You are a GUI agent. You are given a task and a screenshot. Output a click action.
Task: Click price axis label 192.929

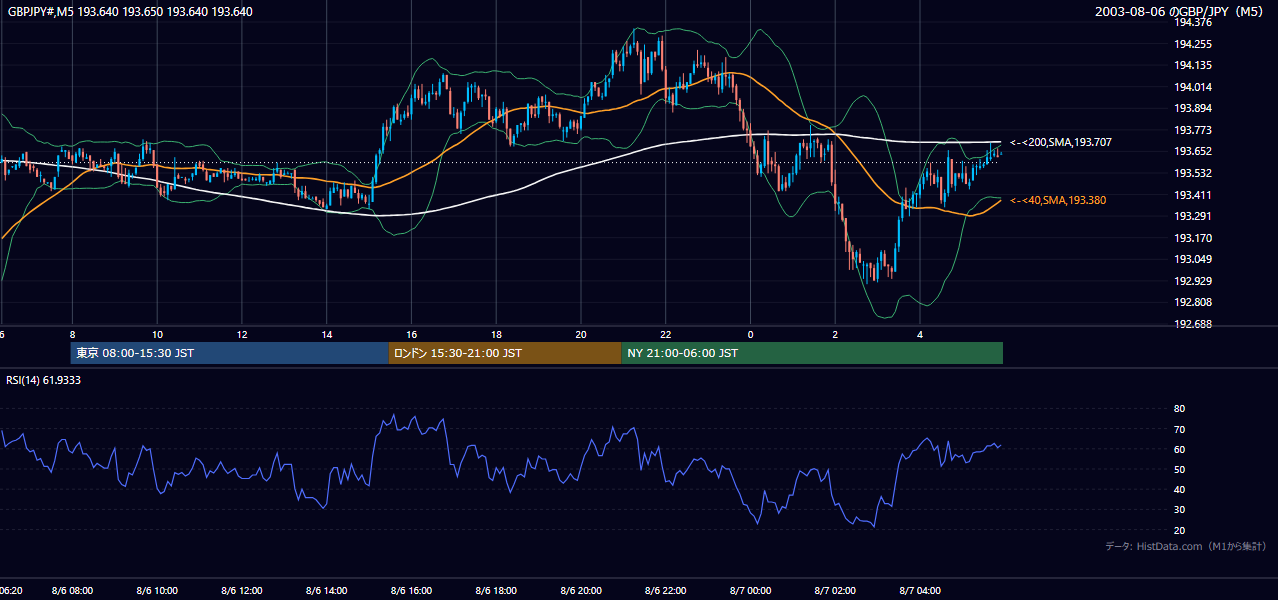coord(1193,281)
